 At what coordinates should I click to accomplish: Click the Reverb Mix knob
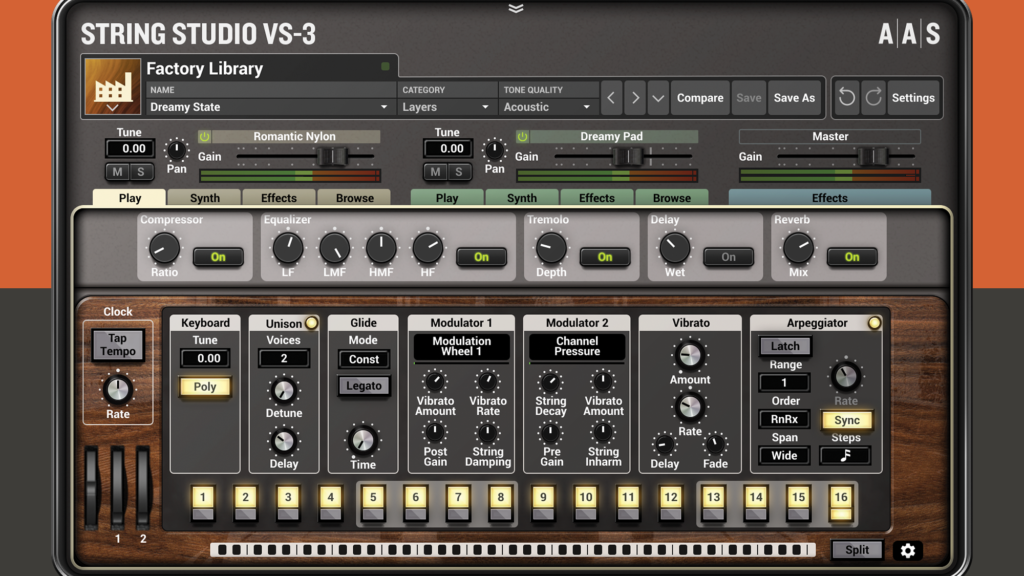(798, 248)
